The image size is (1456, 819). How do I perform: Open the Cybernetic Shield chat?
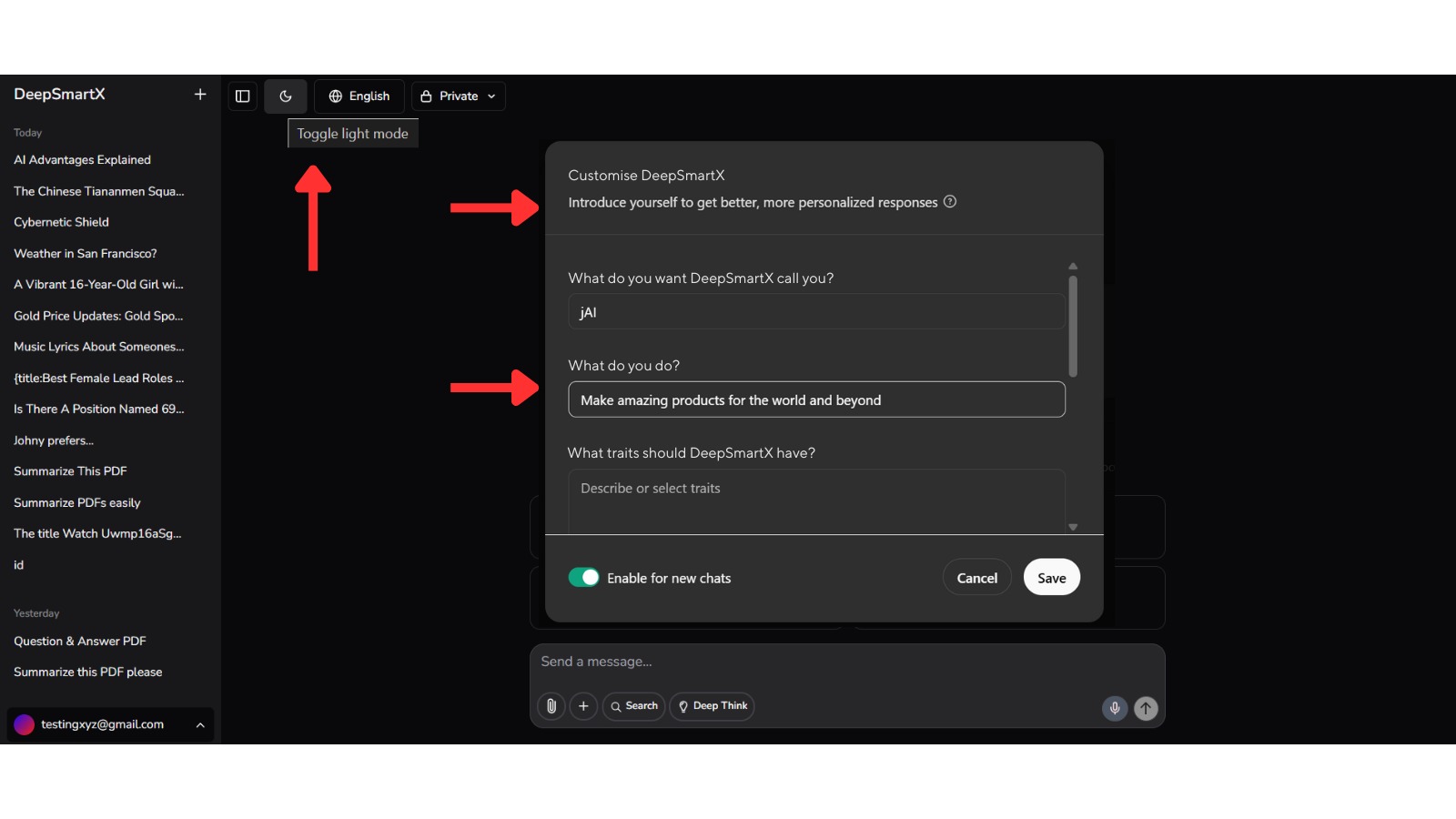[x=61, y=222]
